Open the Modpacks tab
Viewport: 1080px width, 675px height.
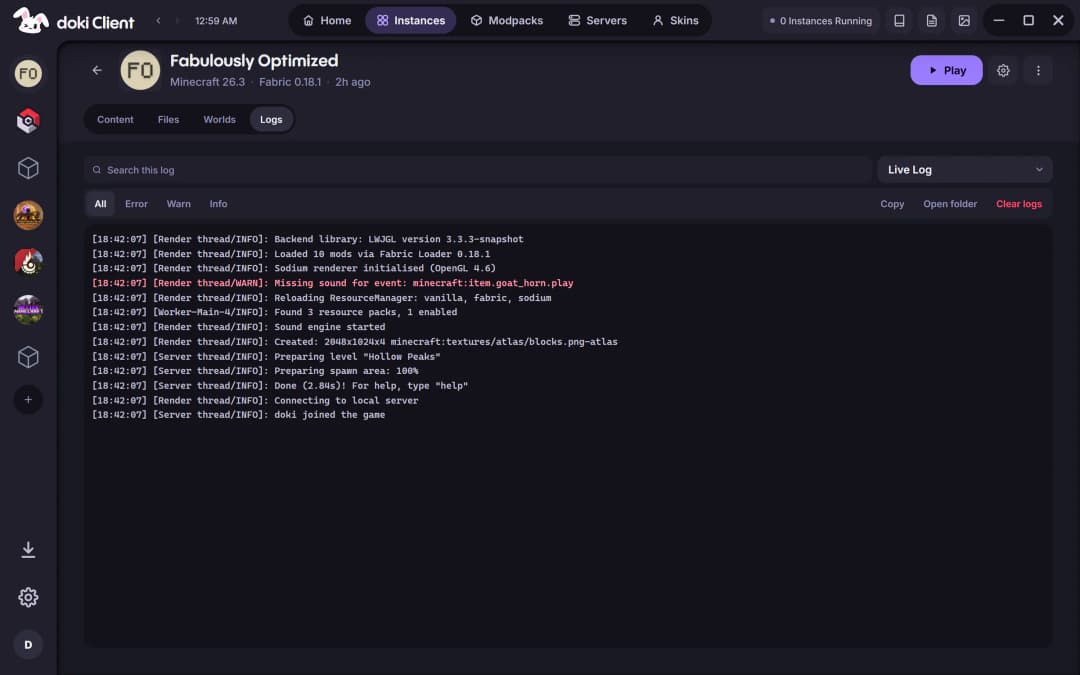click(507, 21)
